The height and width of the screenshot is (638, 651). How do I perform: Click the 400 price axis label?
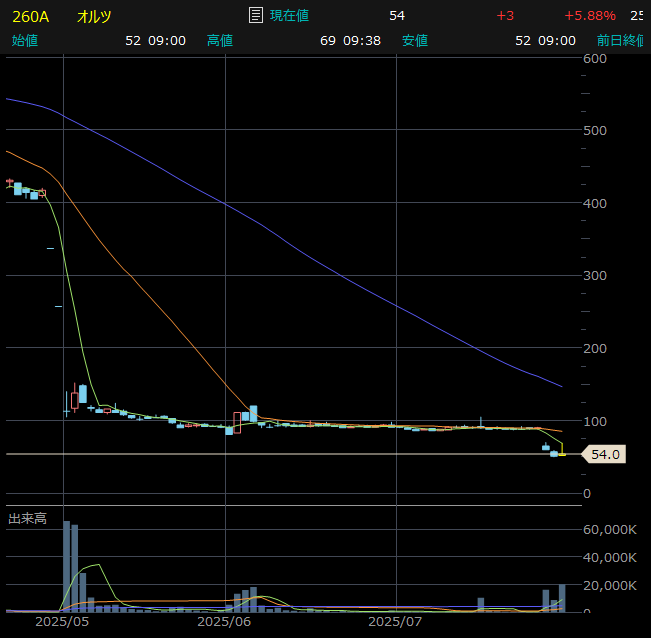click(x=595, y=203)
